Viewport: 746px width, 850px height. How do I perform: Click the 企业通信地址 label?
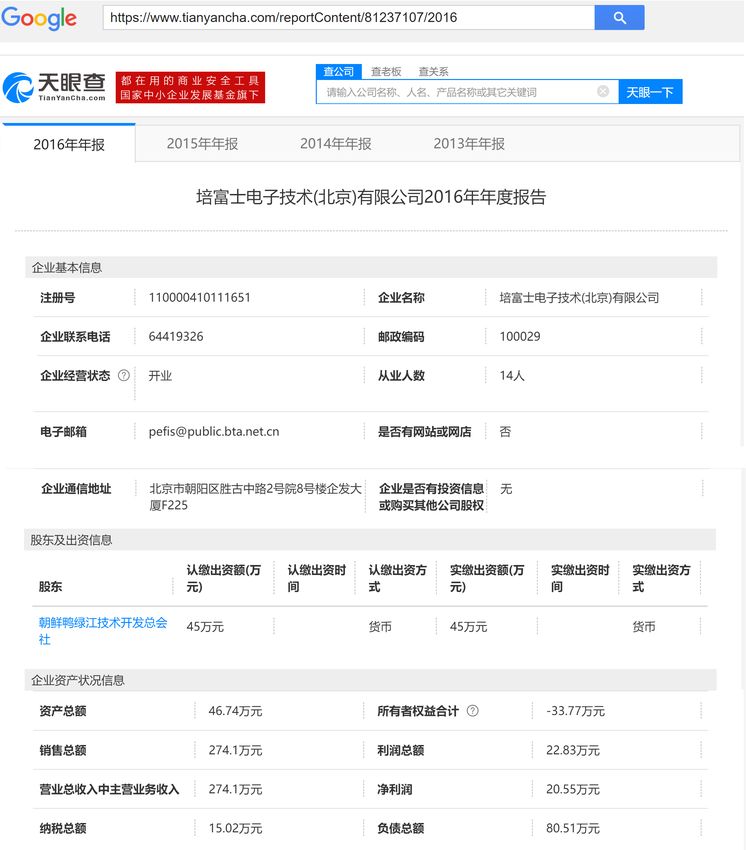(x=76, y=488)
